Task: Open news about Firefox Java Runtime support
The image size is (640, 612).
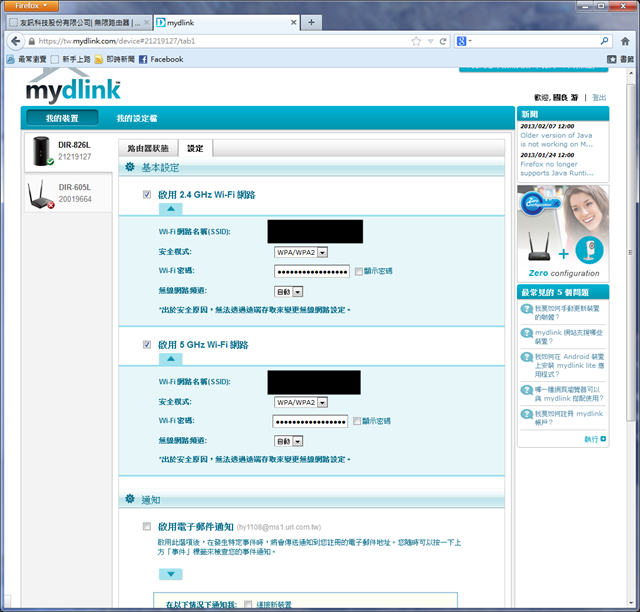Action: (557, 168)
